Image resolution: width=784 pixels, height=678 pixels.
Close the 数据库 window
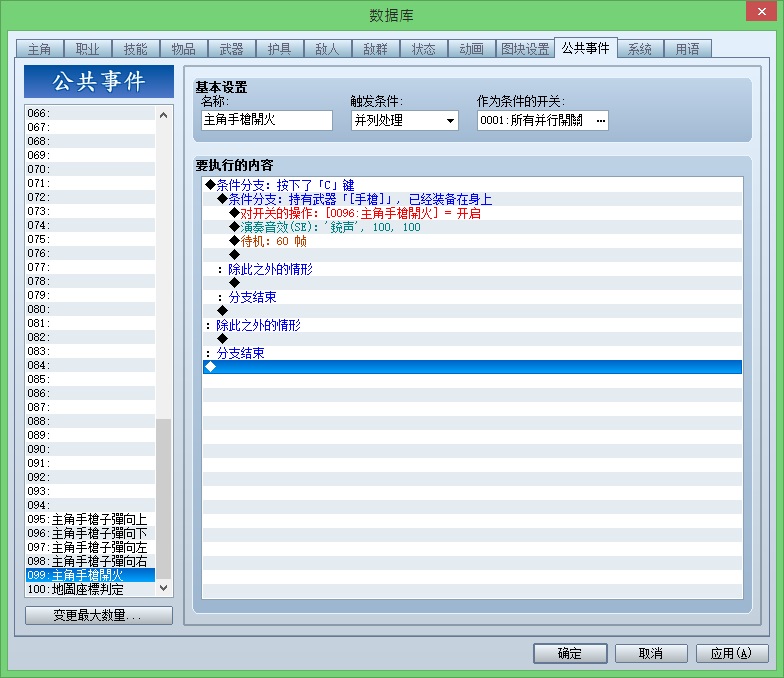(762, 11)
